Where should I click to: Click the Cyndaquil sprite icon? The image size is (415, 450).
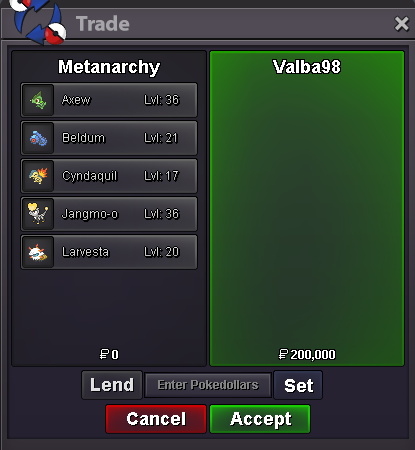pos(38,176)
